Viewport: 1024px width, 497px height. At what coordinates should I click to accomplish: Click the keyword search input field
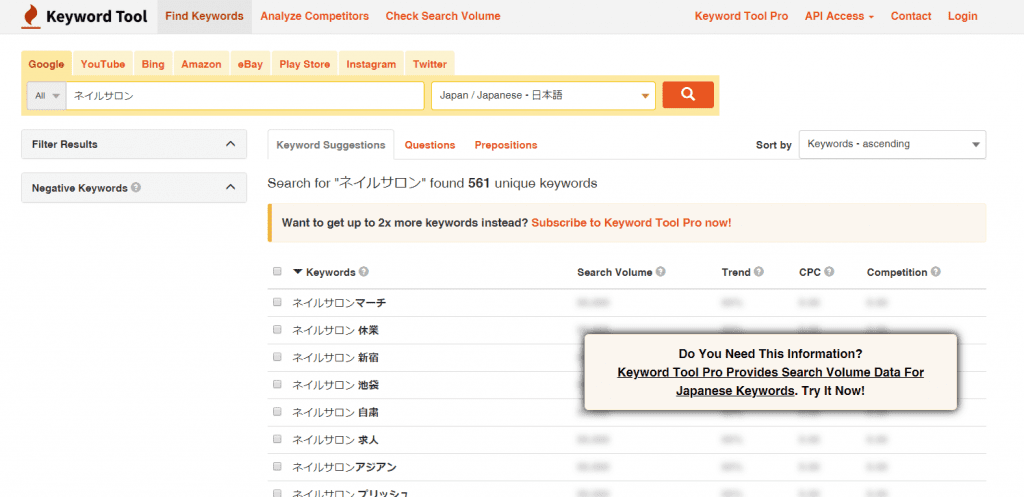[x=245, y=95]
